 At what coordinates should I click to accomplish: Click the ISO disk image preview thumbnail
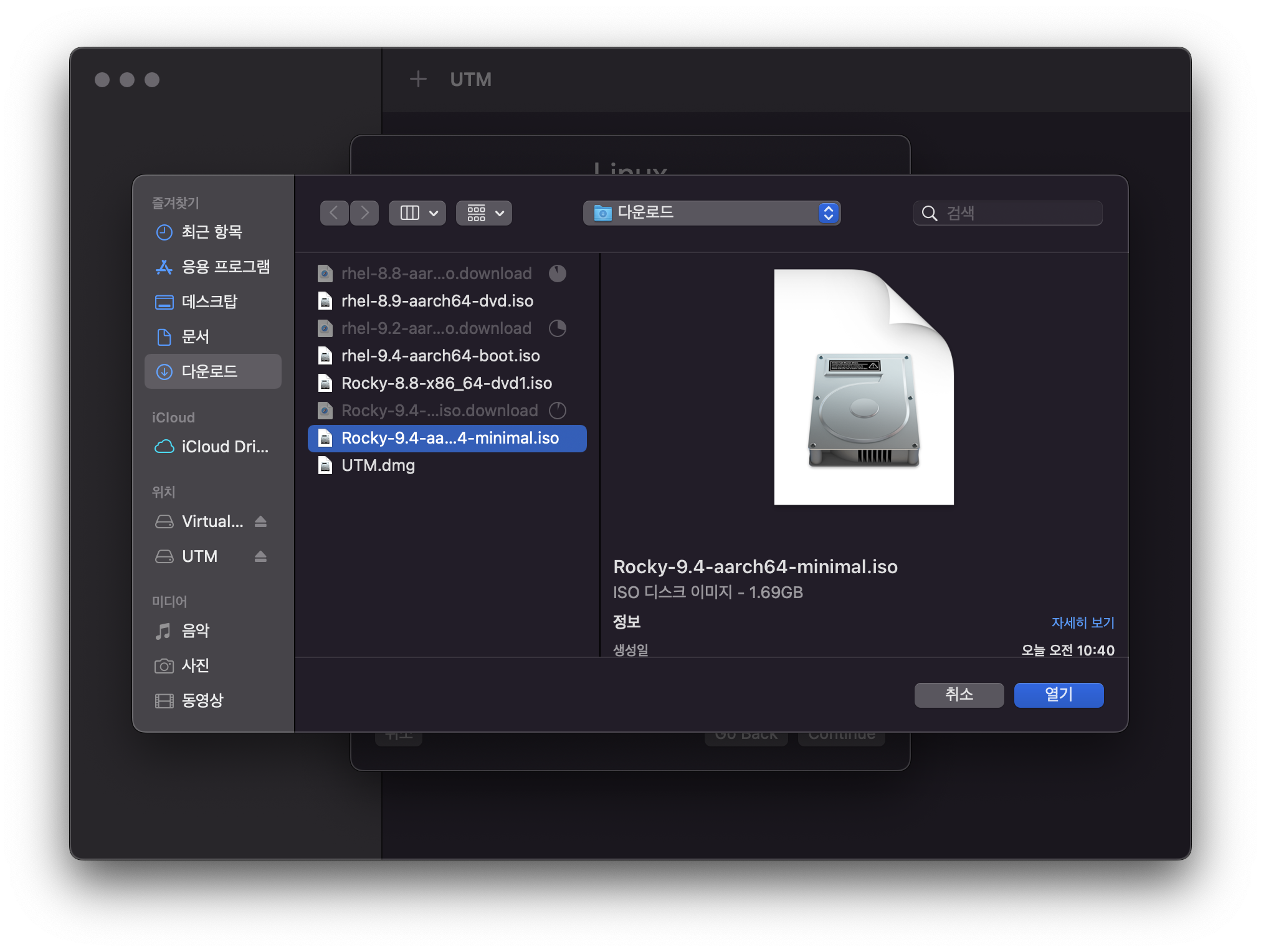point(864,387)
